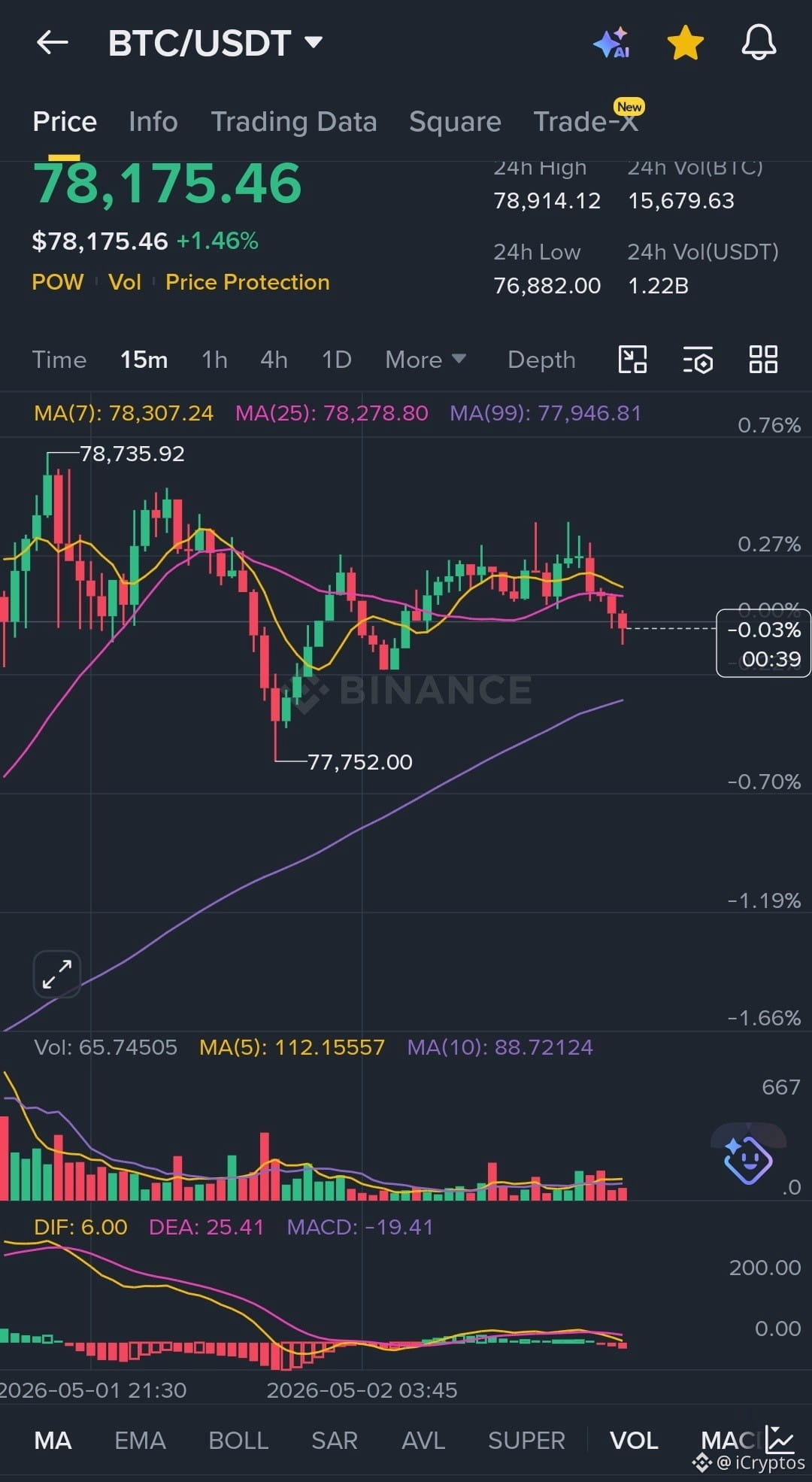Click the current price marker -0.03%
Screen dimensions: 812x1482
pos(763,643)
